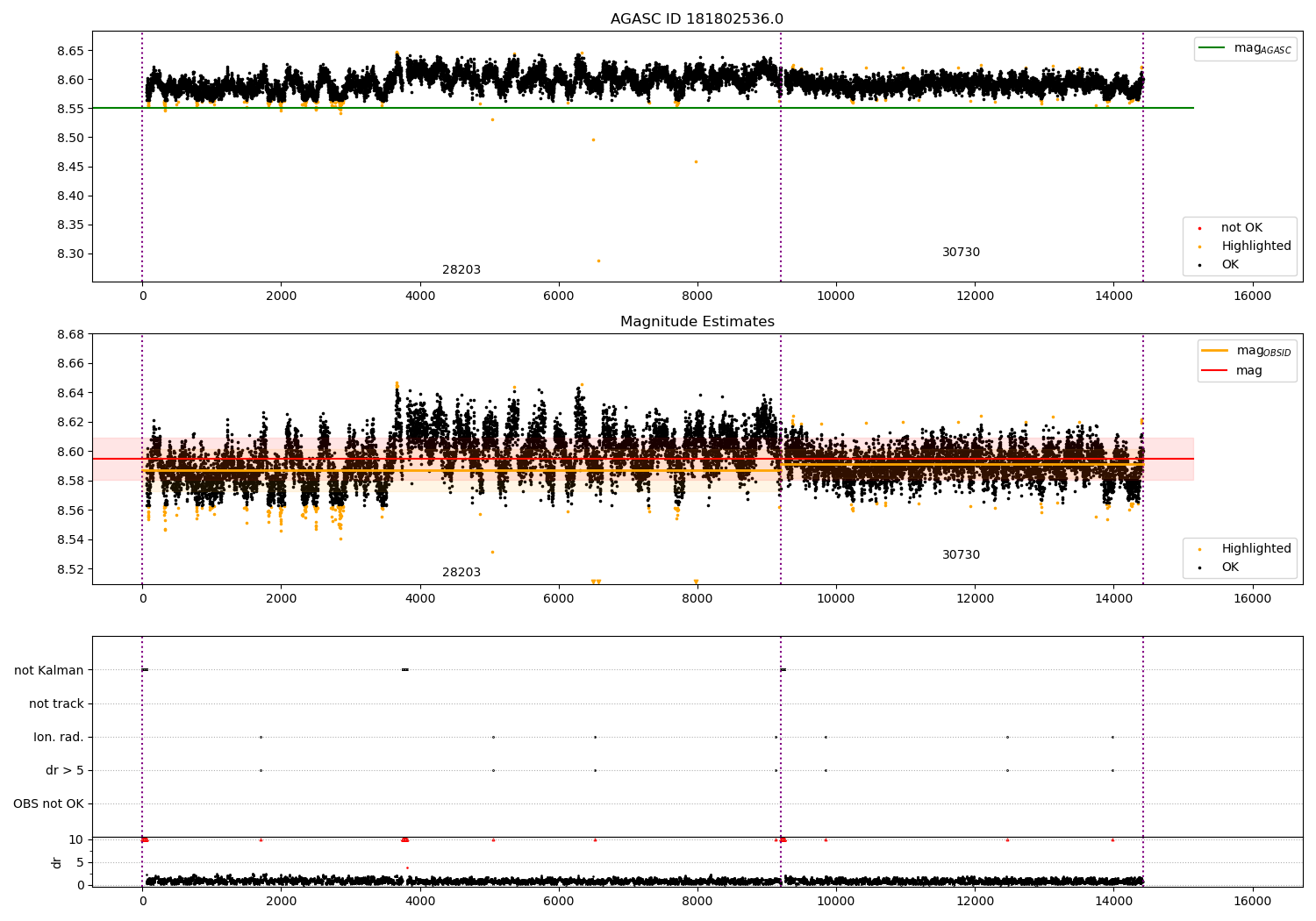The width and height of the screenshot is (1316, 921).
Task: Click the orange outlier point near 8.50
Action: pos(593,139)
